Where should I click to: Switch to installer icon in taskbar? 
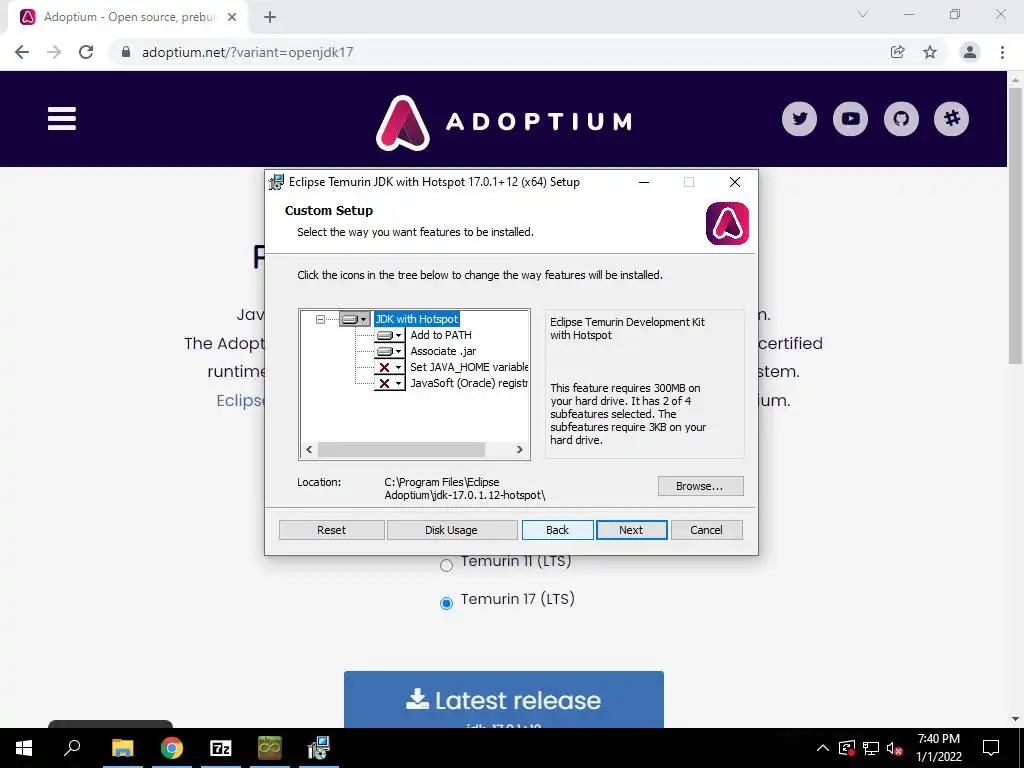[x=318, y=748]
